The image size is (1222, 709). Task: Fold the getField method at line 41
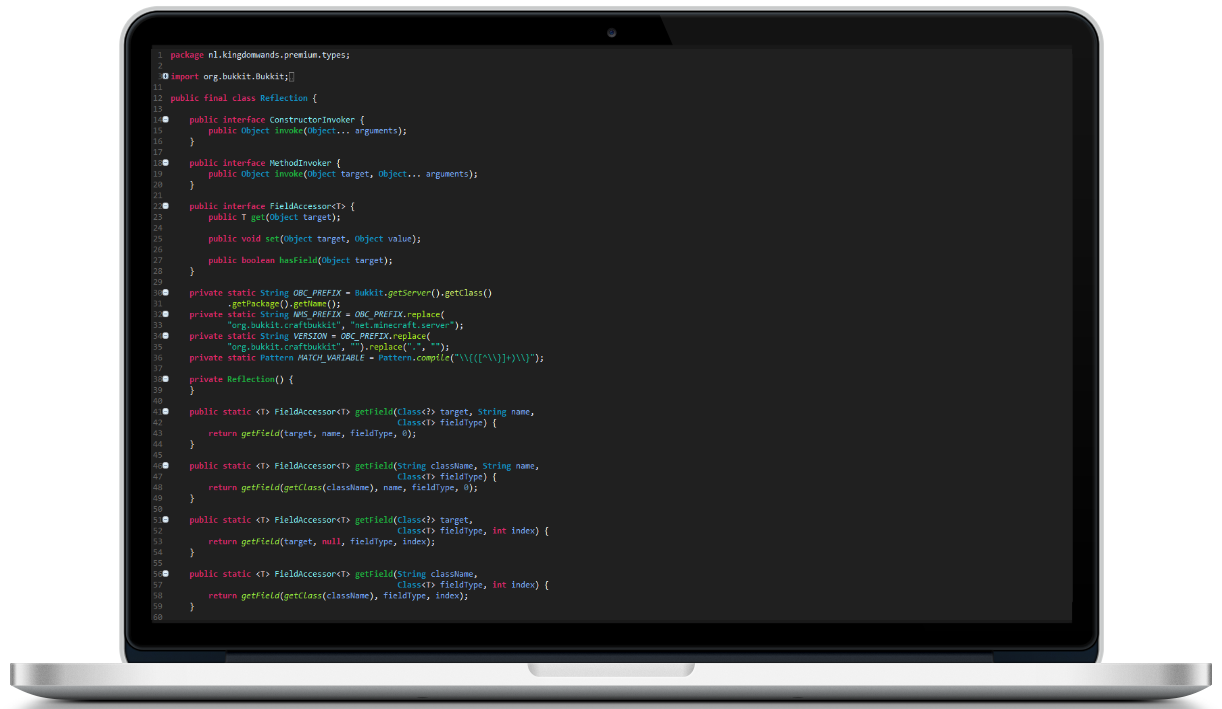(x=165, y=411)
